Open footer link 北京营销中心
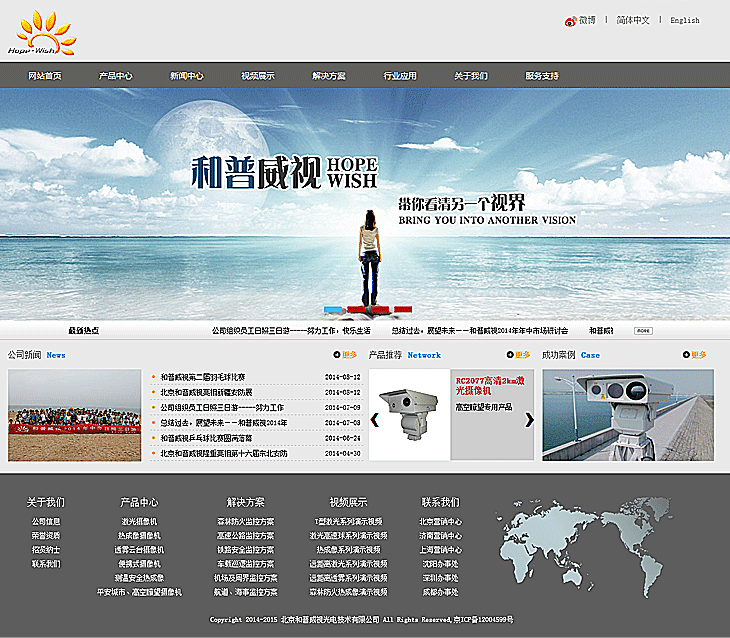The width and height of the screenshot is (730, 638). click(x=440, y=522)
